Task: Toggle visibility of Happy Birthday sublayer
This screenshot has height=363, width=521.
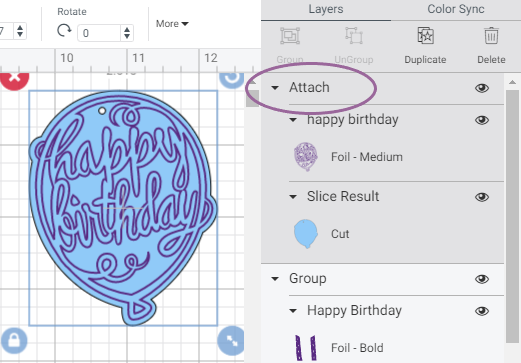Action: pyautogui.click(x=482, y=311)
